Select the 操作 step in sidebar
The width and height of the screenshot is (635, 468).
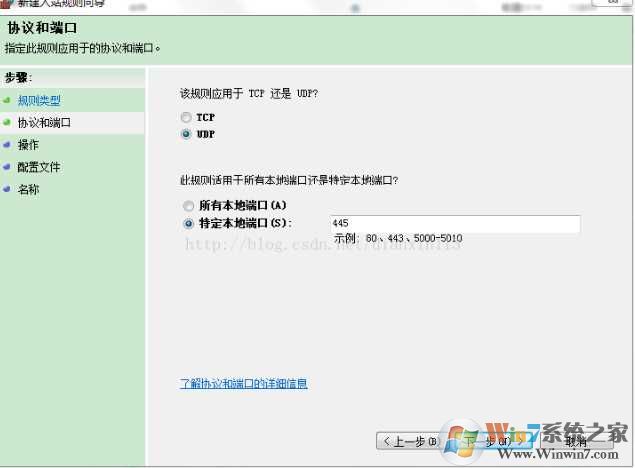click(28, 145)
